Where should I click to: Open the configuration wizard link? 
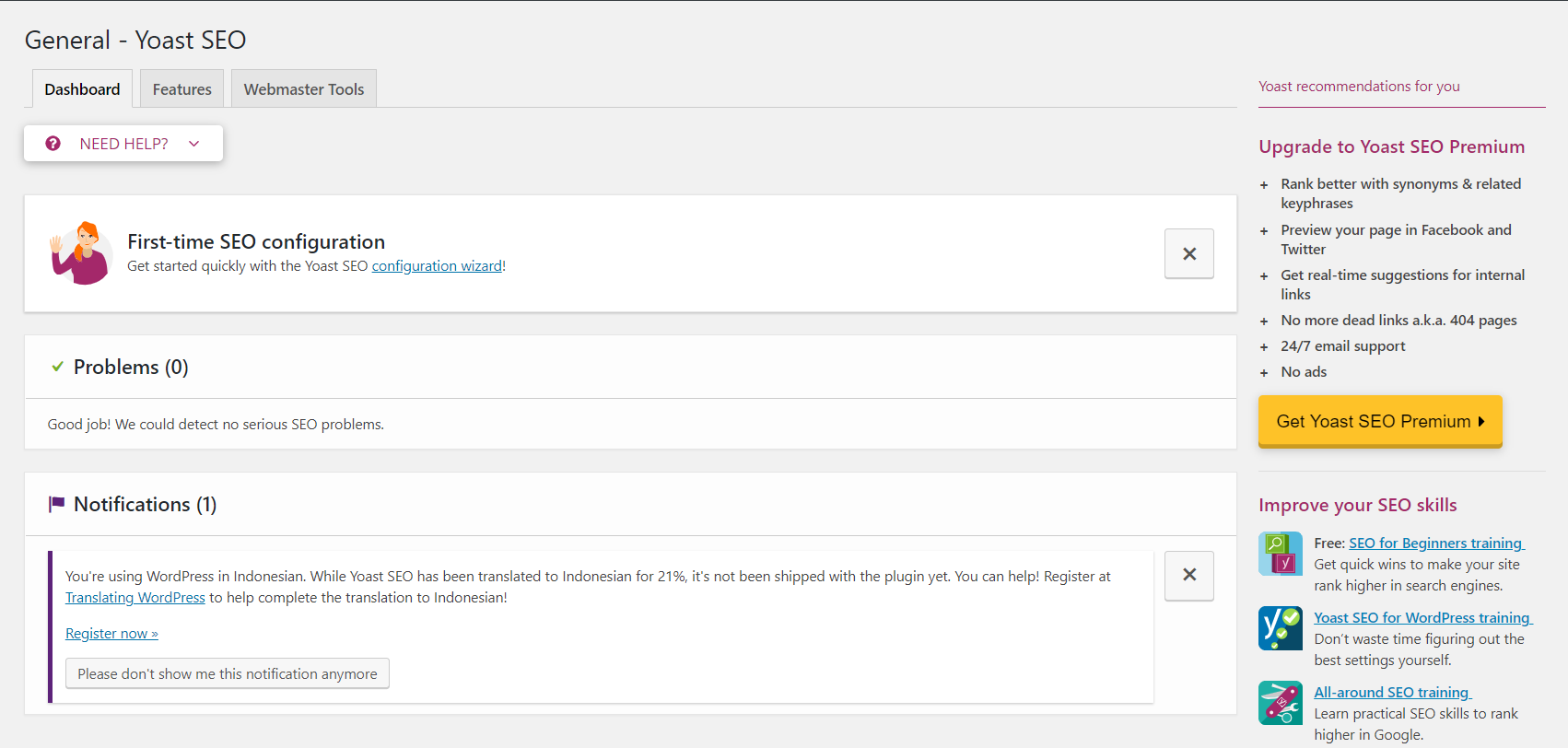(437, 266)
